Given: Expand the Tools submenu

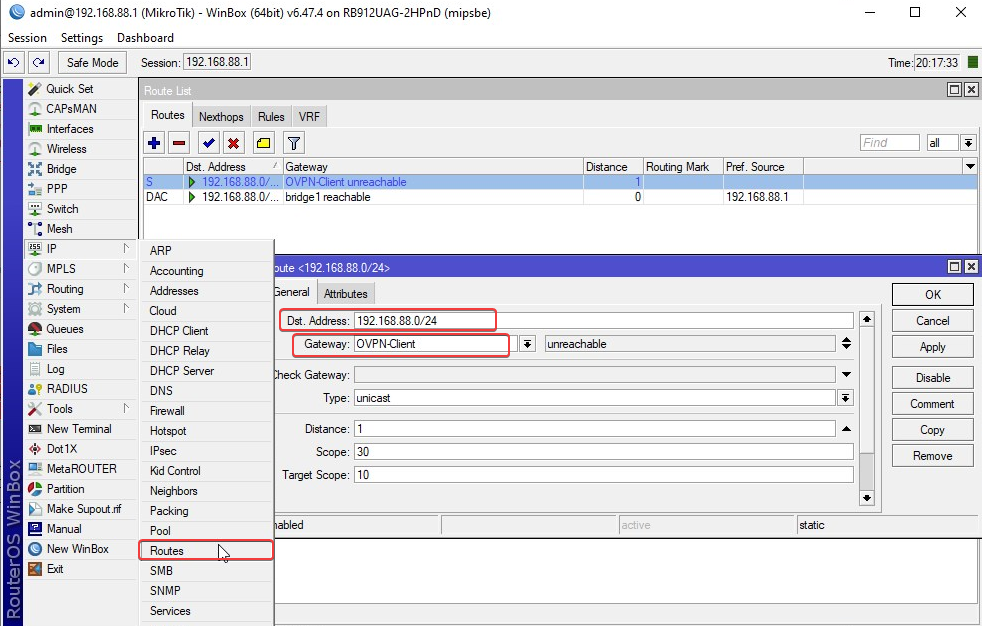Looking at the screenshot, I should pos(80,409).
